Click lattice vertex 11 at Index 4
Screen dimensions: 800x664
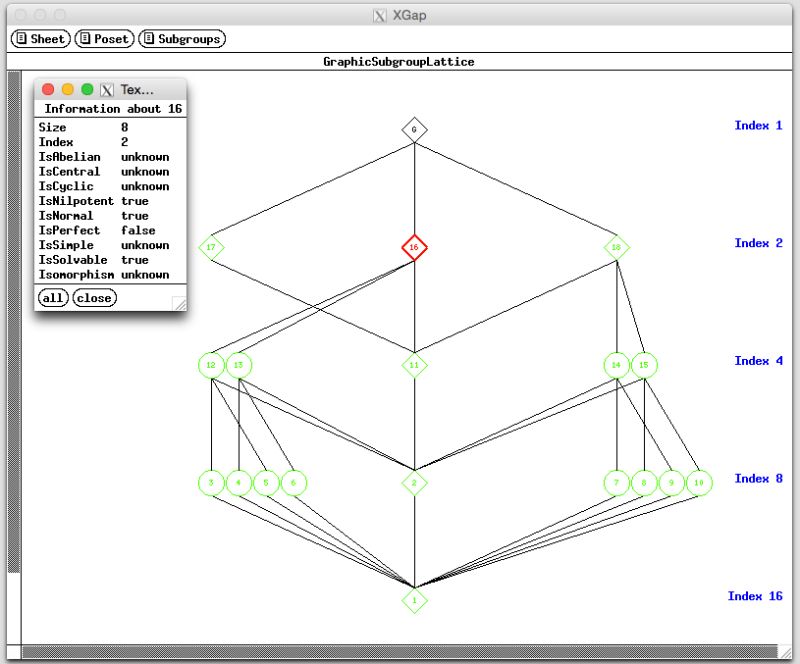(414, 365)
